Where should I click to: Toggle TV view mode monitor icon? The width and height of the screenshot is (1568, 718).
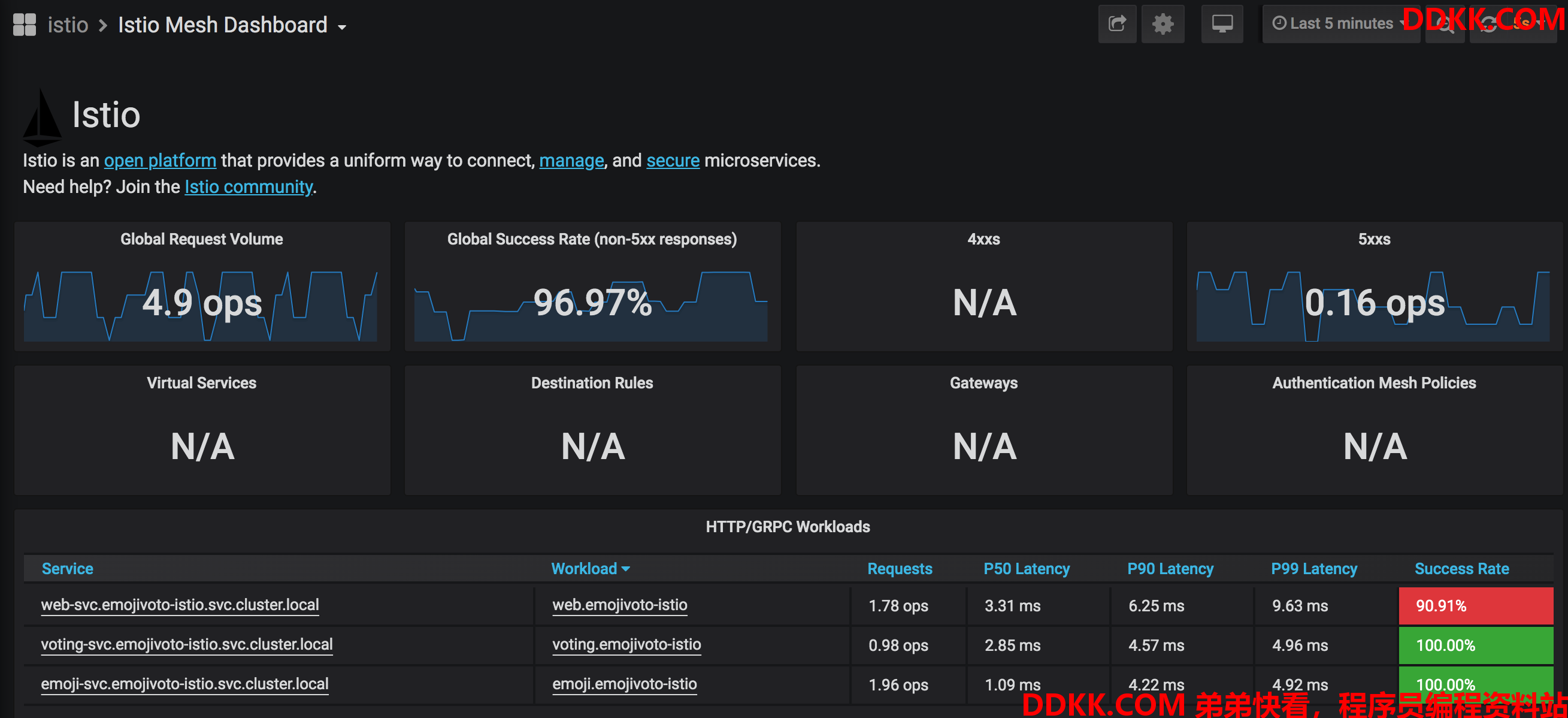pos(1222,25)
